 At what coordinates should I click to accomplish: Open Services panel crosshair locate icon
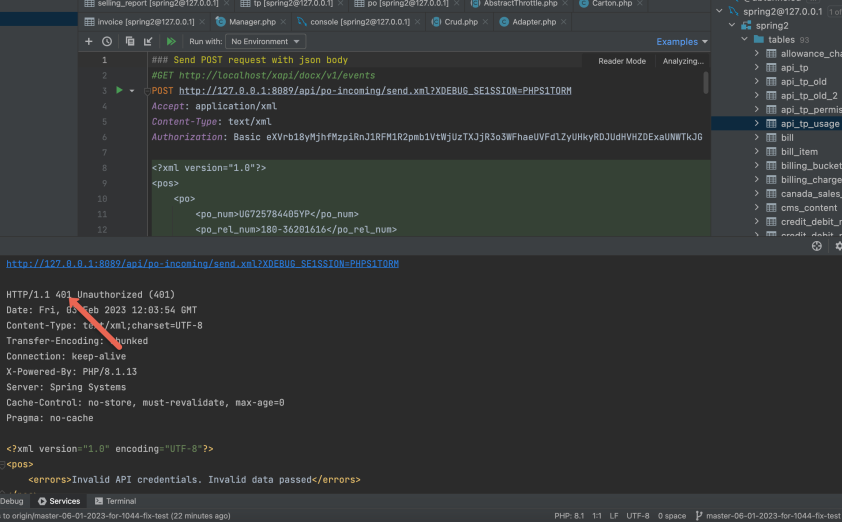817,246
